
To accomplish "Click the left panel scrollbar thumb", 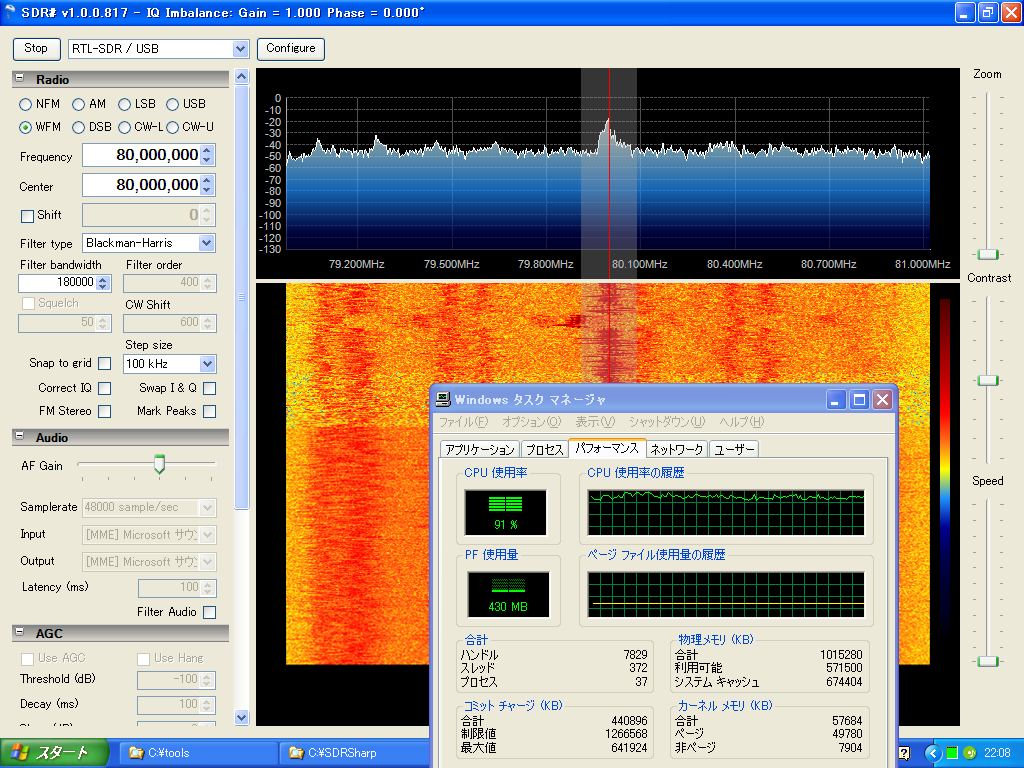I will click(242, 297).
